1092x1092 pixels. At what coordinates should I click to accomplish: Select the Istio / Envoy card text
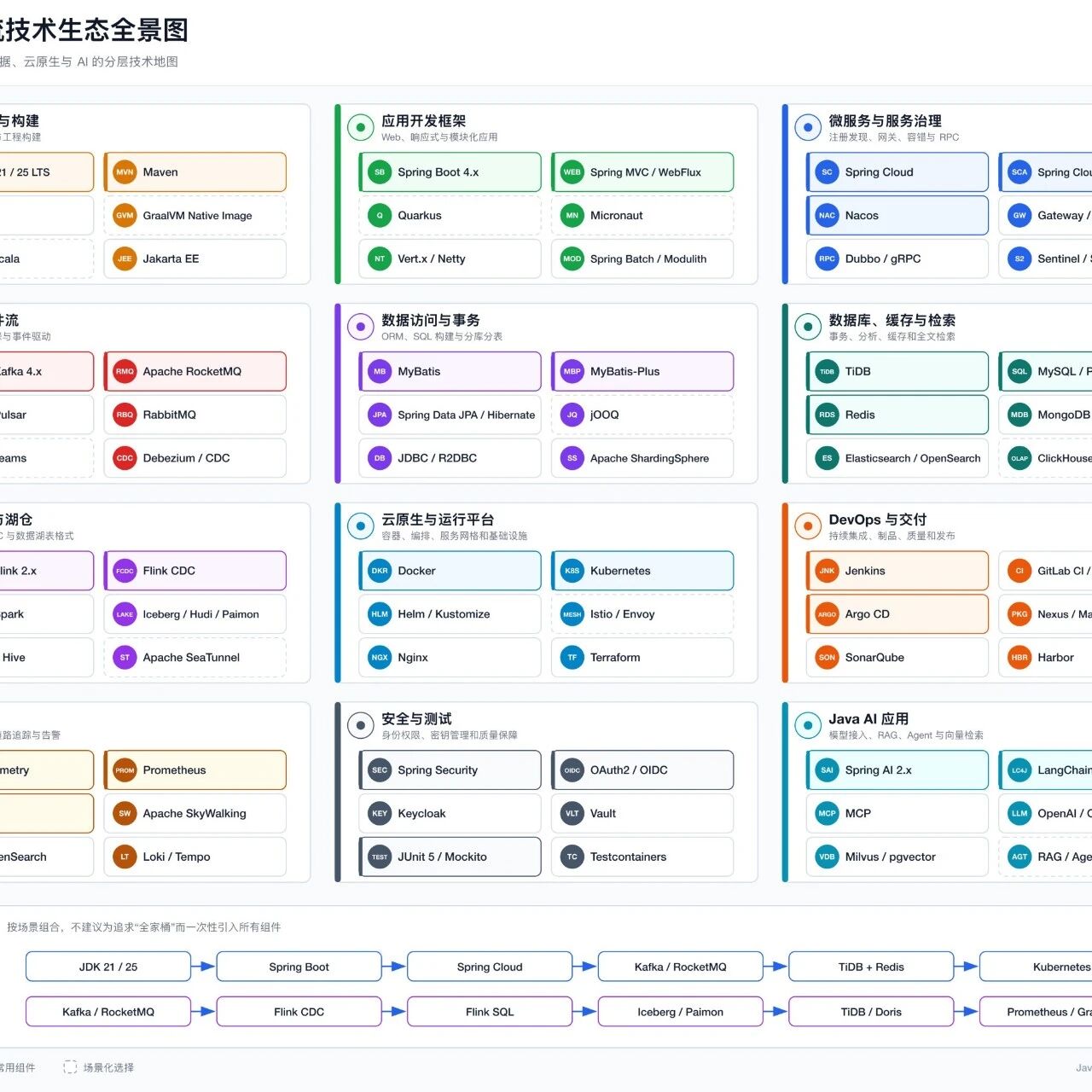coord(622,614)
